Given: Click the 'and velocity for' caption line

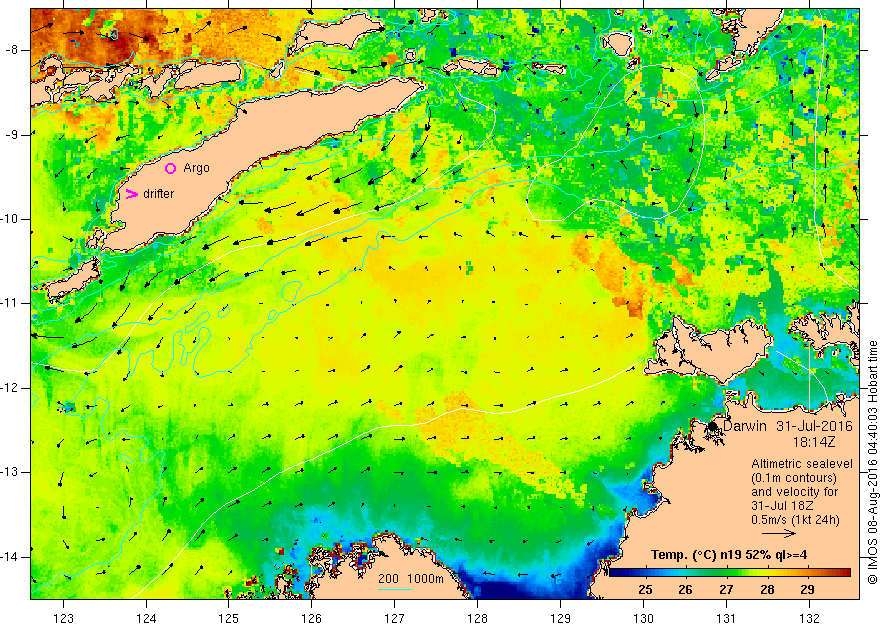Looking at the screenshot, I should coord(795,492).
